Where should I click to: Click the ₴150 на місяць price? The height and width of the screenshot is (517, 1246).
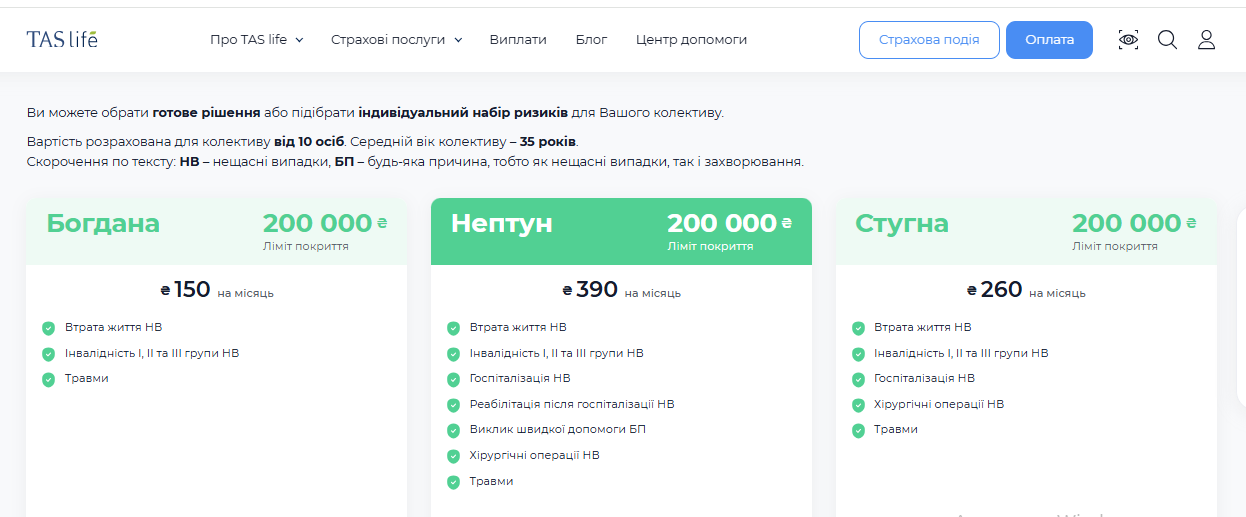pyautogui.click(x=216, y=291)
